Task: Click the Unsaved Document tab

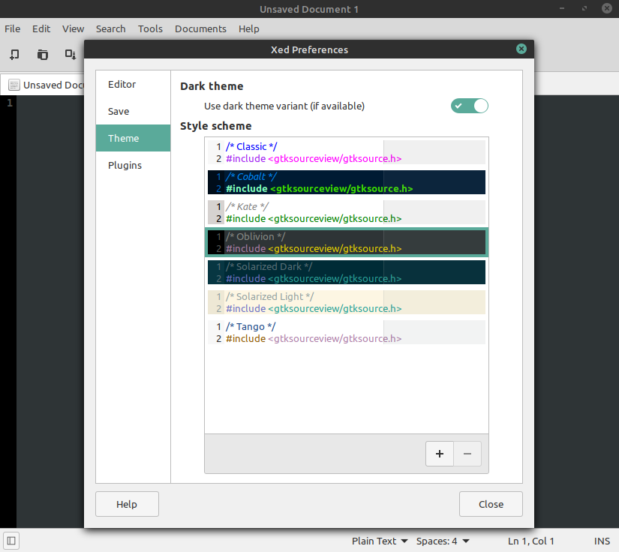Action: click(x=48, y=85)
